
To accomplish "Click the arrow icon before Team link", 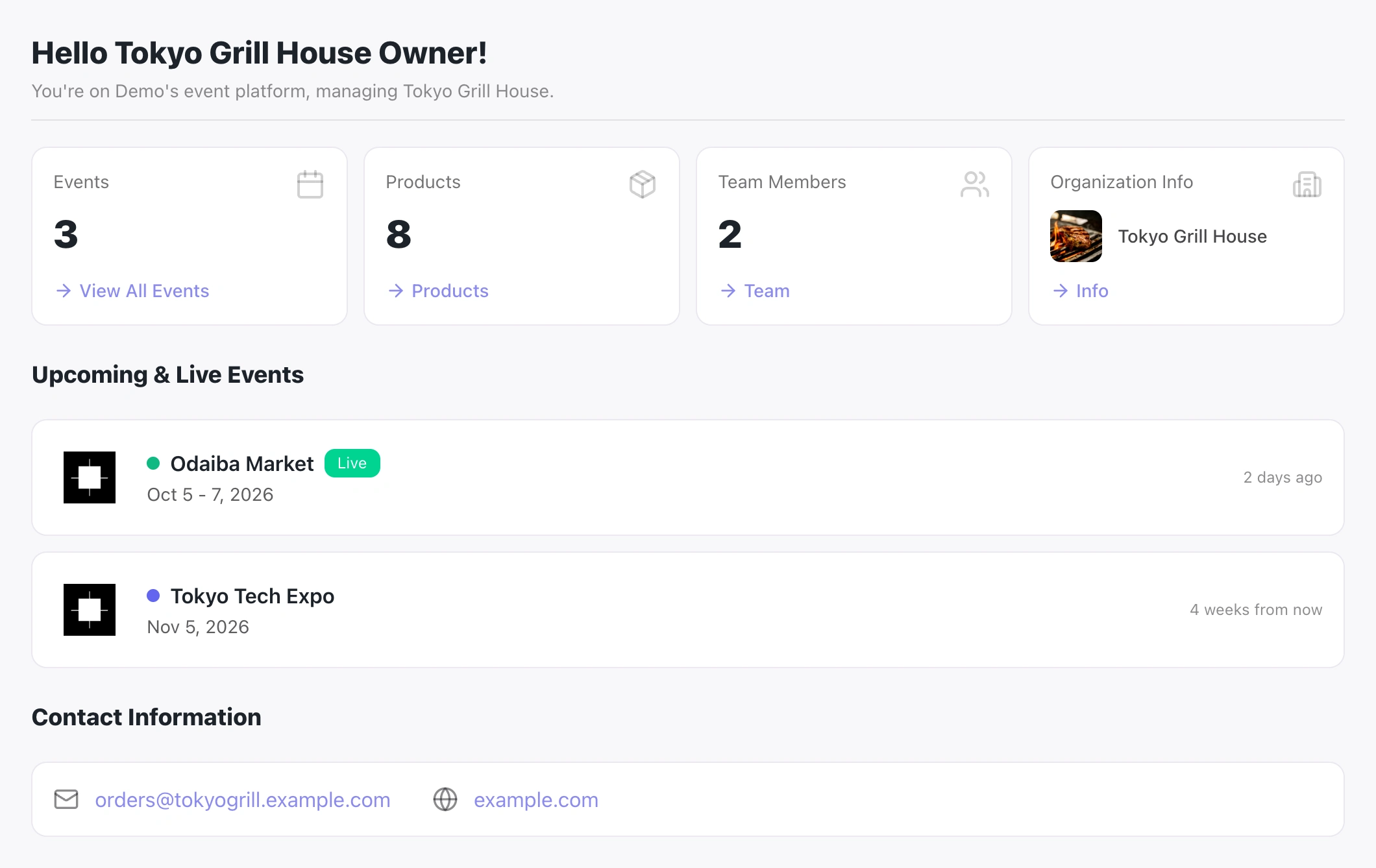I will click(x=728, y=291).
